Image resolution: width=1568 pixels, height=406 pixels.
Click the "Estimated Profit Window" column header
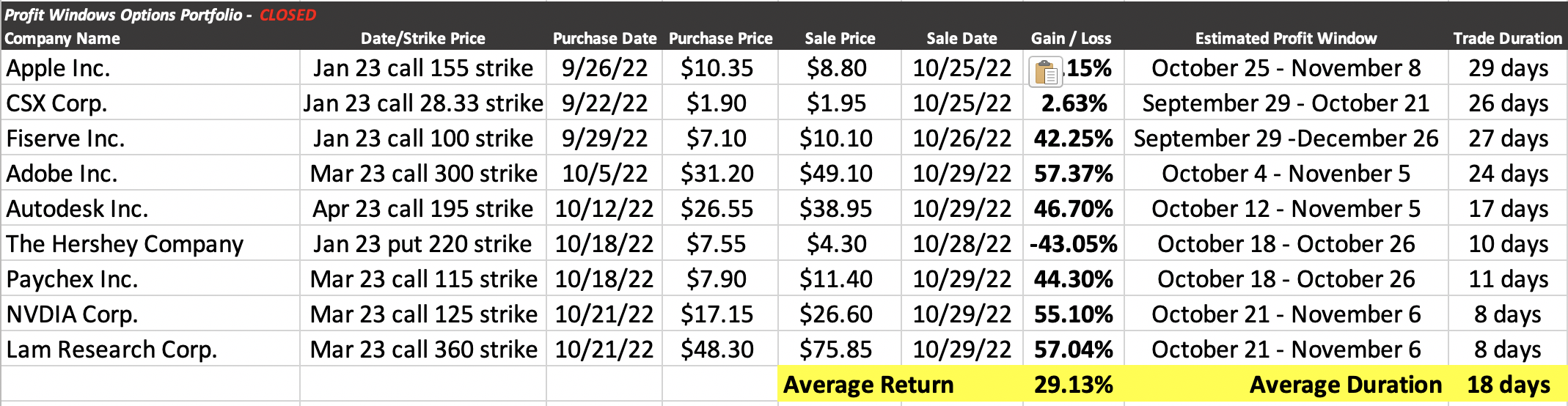click(x=1286, y=39)
